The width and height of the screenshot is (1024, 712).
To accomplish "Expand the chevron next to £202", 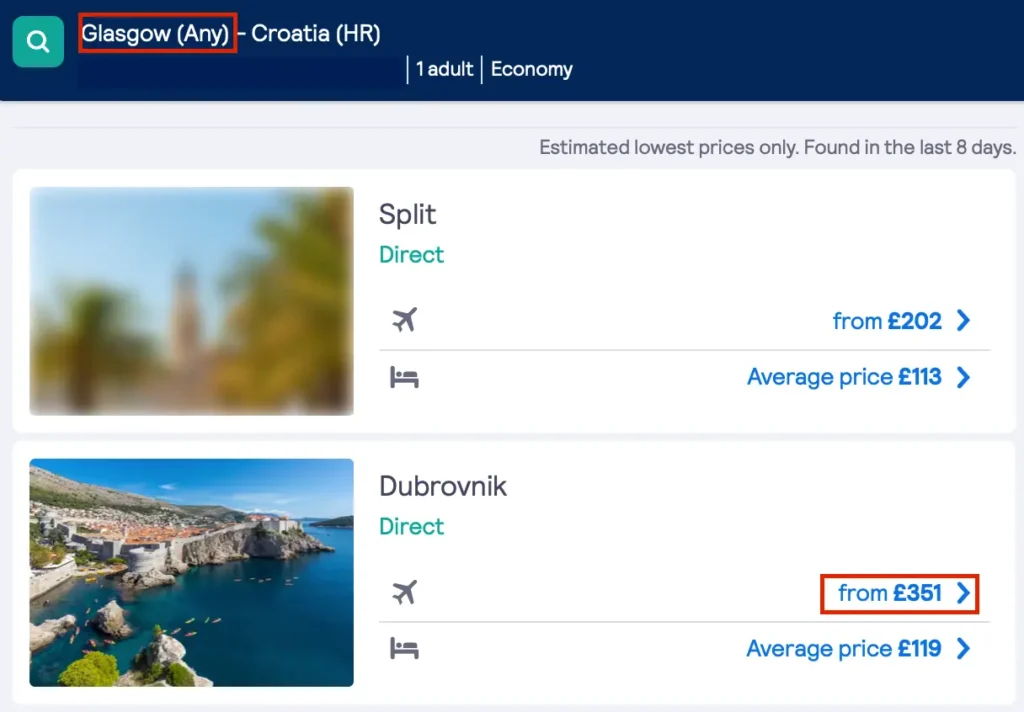I will click(962, 320).
